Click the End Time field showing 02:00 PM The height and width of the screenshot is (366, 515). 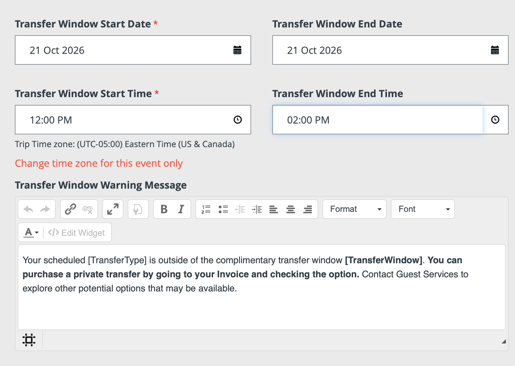(x=390, y=120)
